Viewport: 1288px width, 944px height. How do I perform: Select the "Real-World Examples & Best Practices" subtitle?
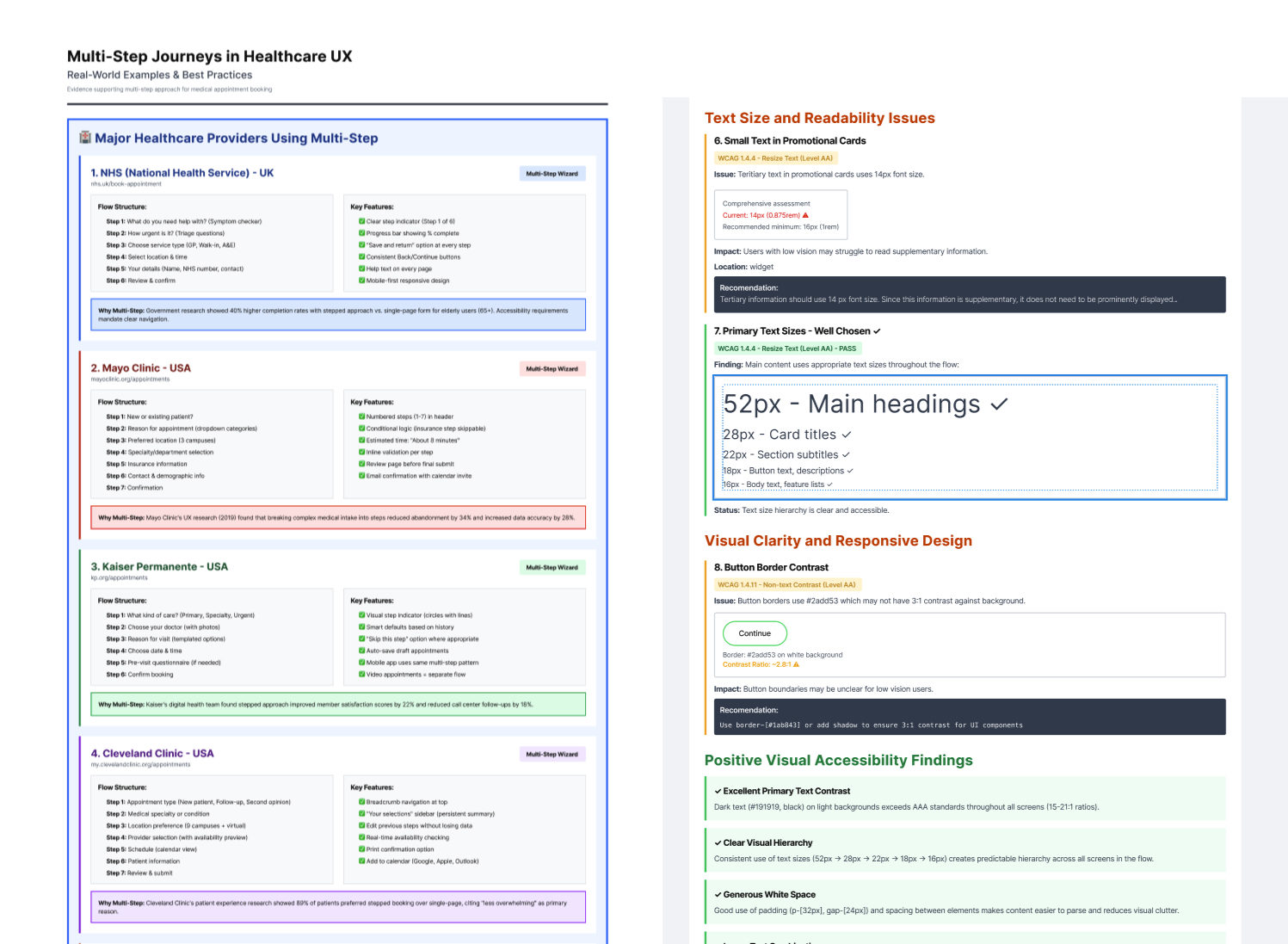coord(160,75)
